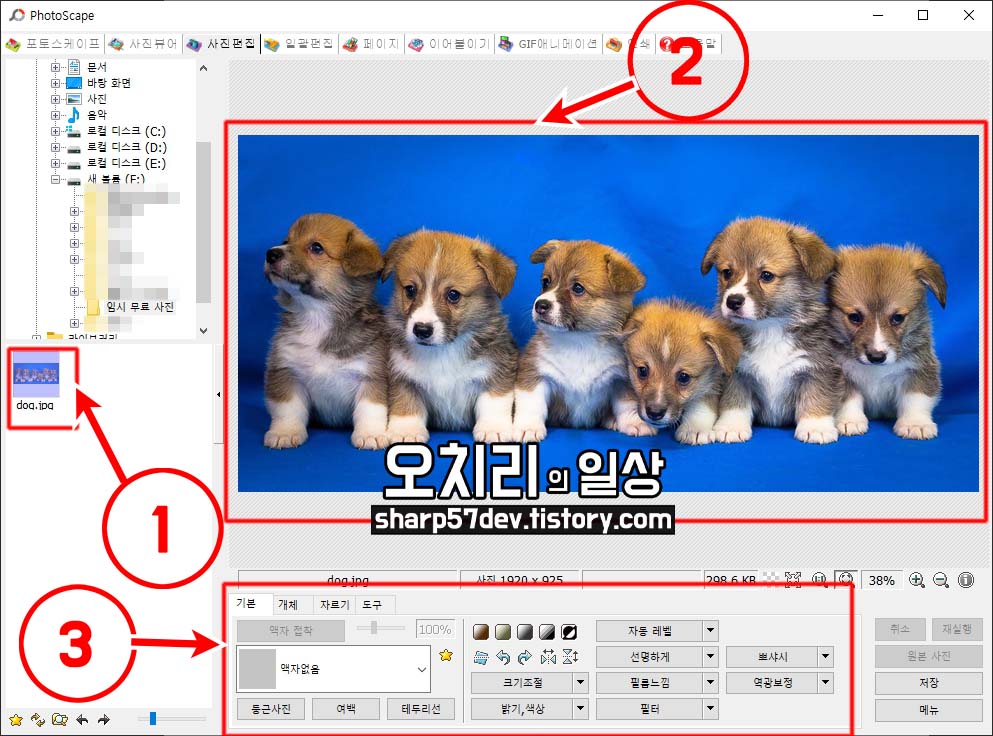This screenshot has height=736, width=993.
Task: Open the GIF애니메이션 tab
Action: (548, 44)
